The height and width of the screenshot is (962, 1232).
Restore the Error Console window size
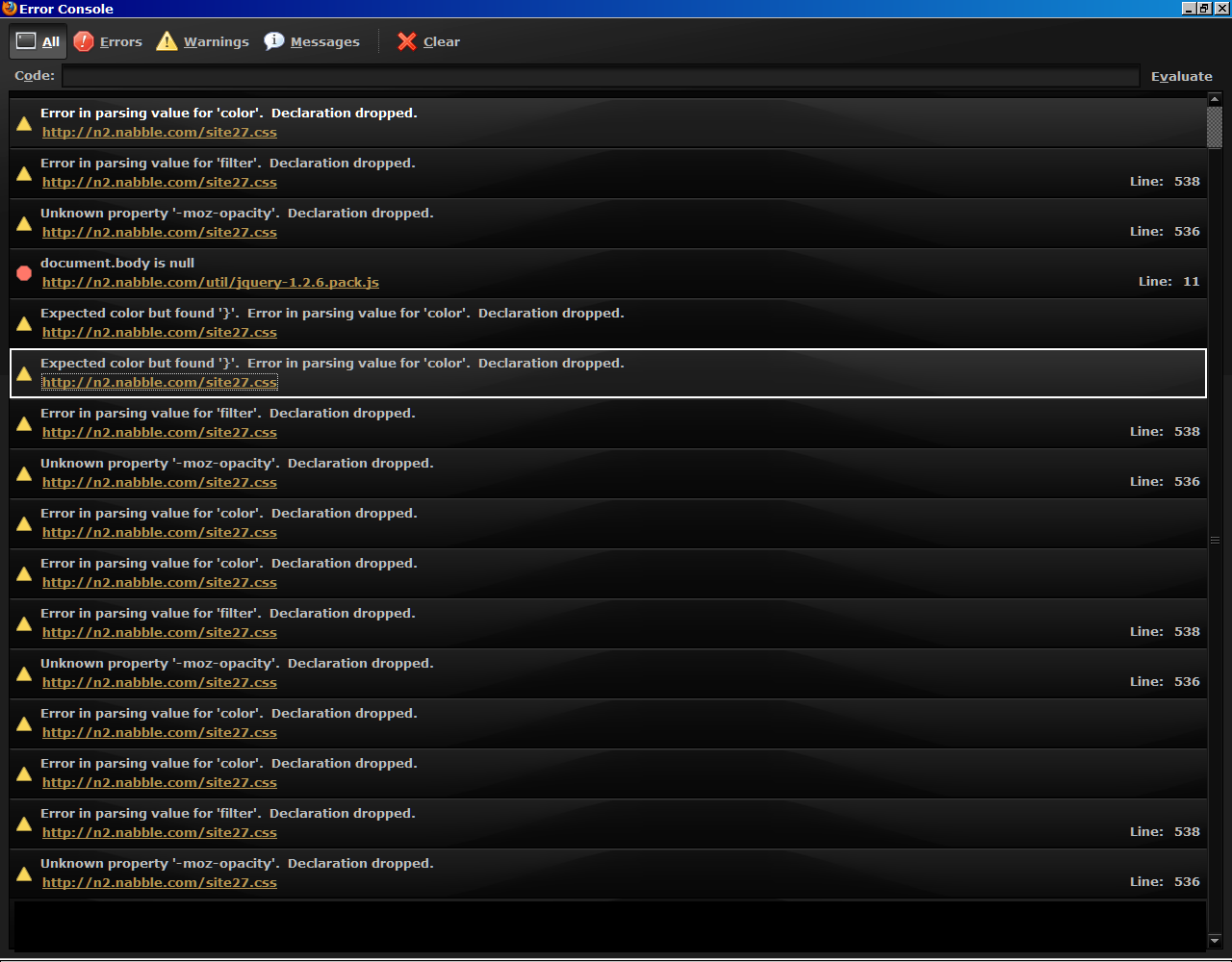(1204, 9)
